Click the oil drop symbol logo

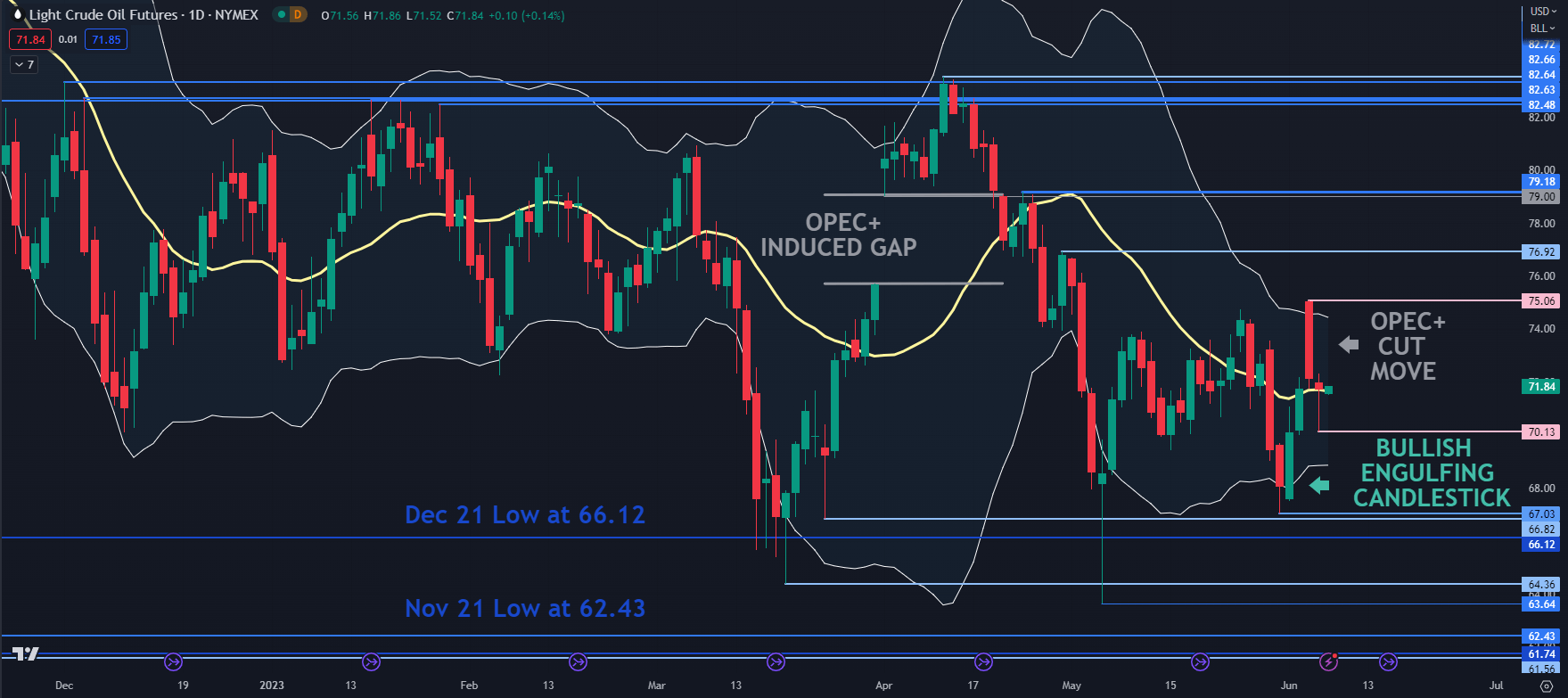(16, 15)
